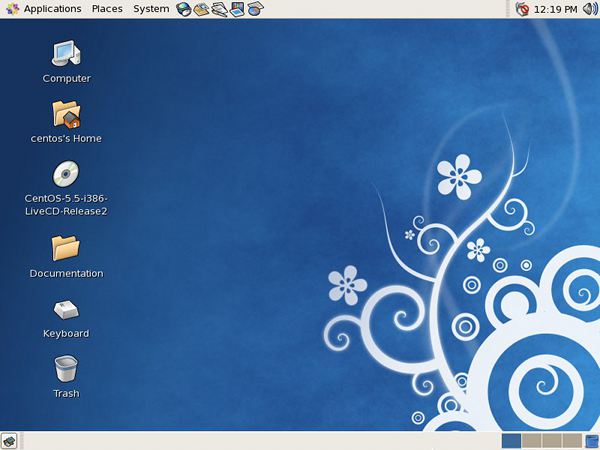Open the System menu

click(151, 9)
